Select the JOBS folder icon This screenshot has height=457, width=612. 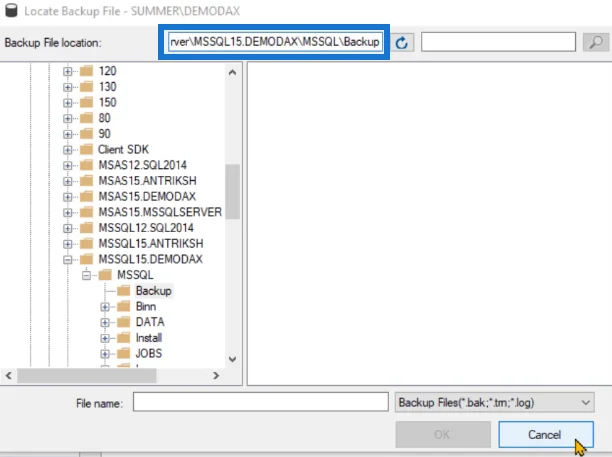[x=124, y=354]
